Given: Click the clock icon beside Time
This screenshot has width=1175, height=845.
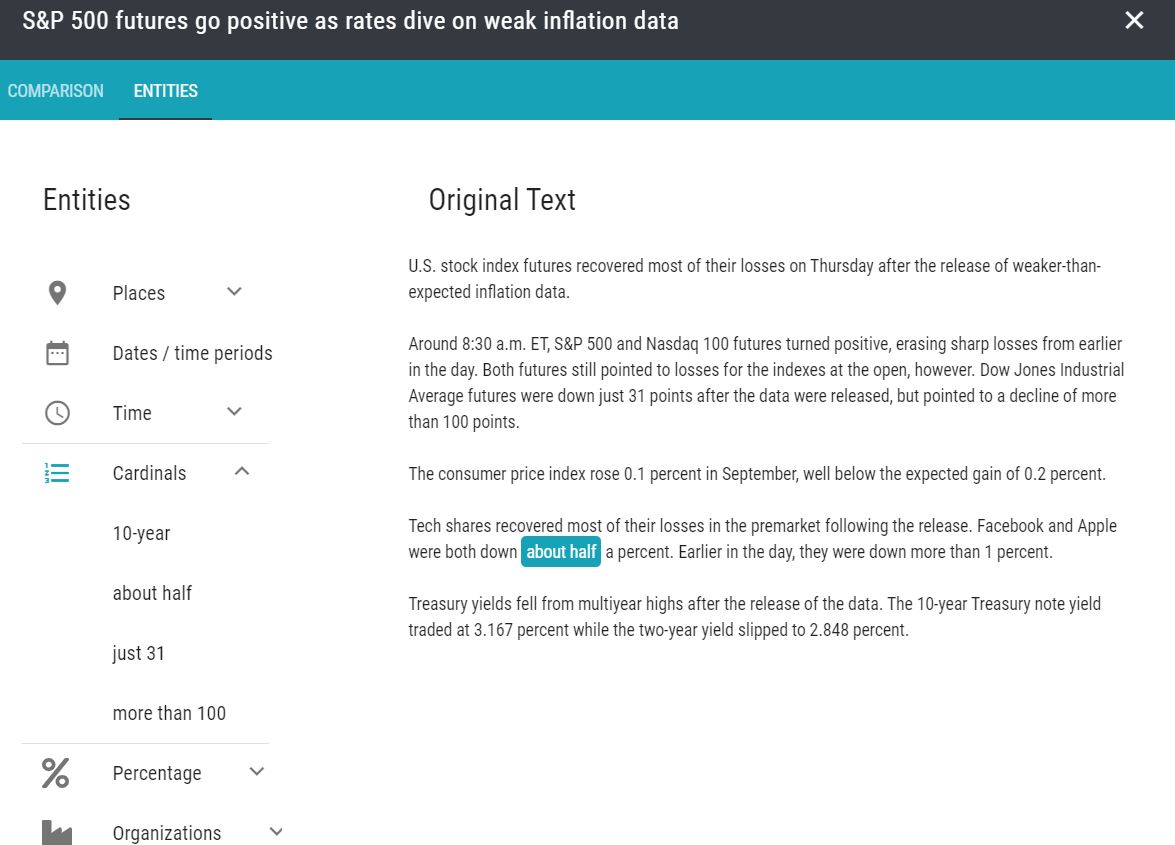Looking at the screenshot, I should [57, 413].
